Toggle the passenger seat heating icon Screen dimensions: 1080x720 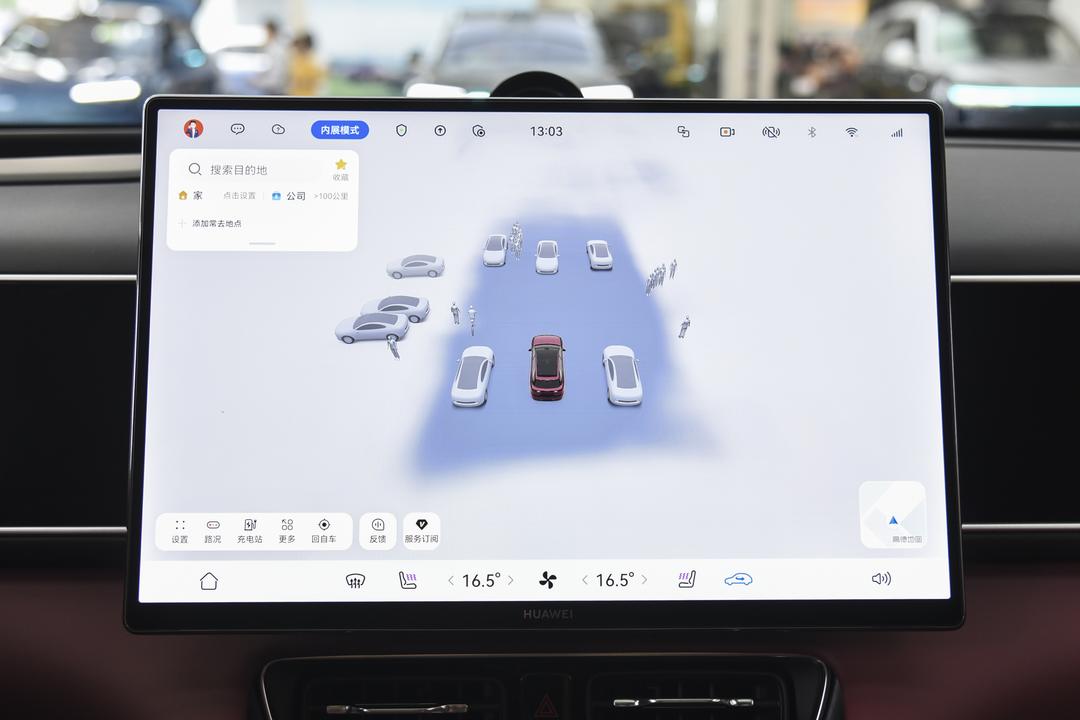tap(687, 579)
